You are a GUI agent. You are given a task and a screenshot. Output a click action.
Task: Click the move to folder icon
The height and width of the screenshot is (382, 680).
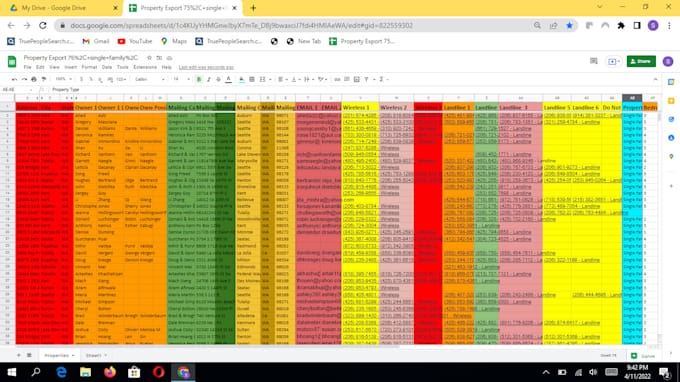click(159, 58)
